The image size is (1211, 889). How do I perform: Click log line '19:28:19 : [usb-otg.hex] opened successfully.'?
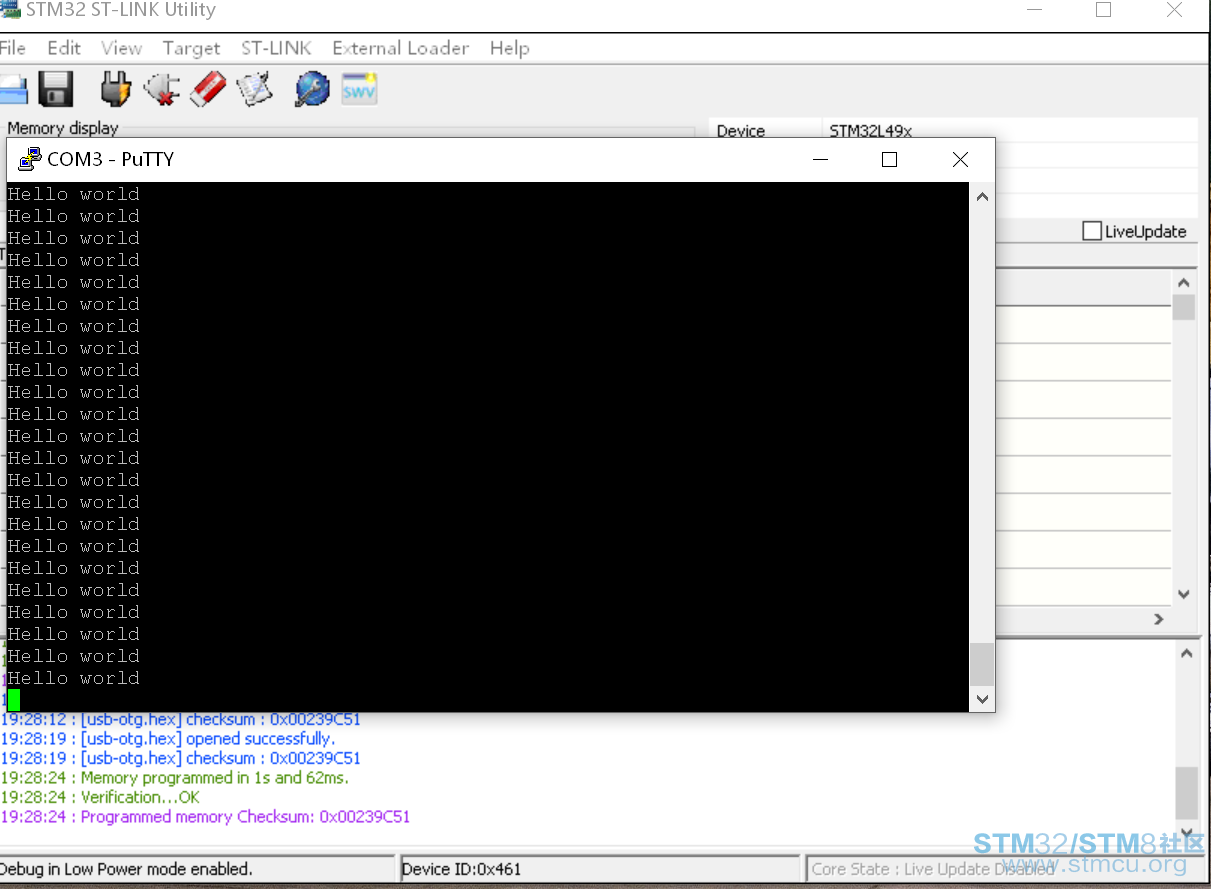168,738
